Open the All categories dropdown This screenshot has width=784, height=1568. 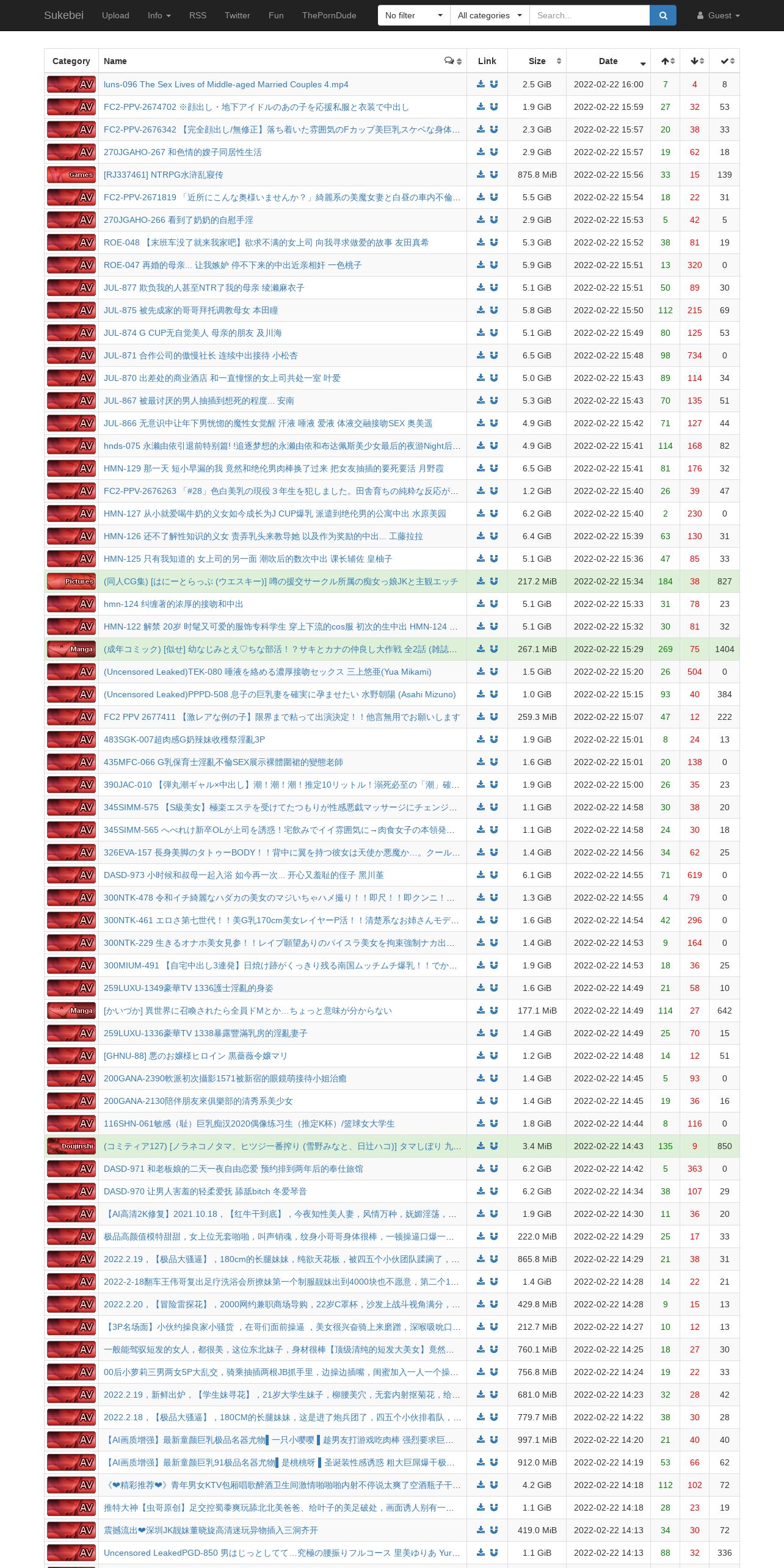(490, 15)
